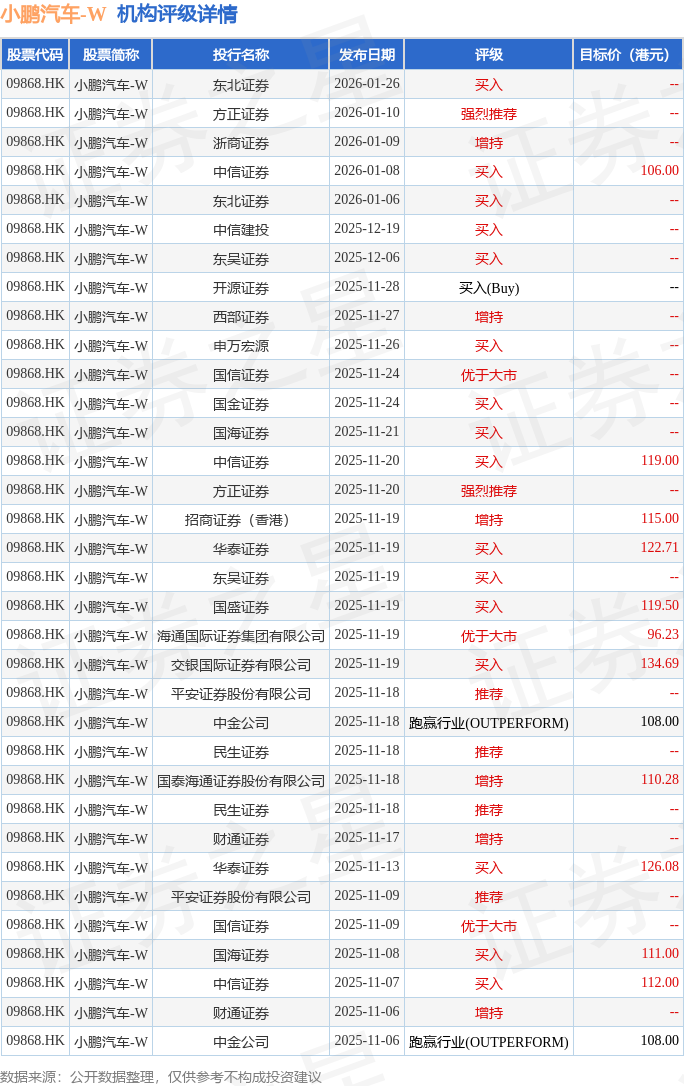This screenshot has height=1086, width=684.
Task: Click 跑赢行业(OUTPERFORM) in the 2025-11-18 row
Action: (x=489, y=723)
